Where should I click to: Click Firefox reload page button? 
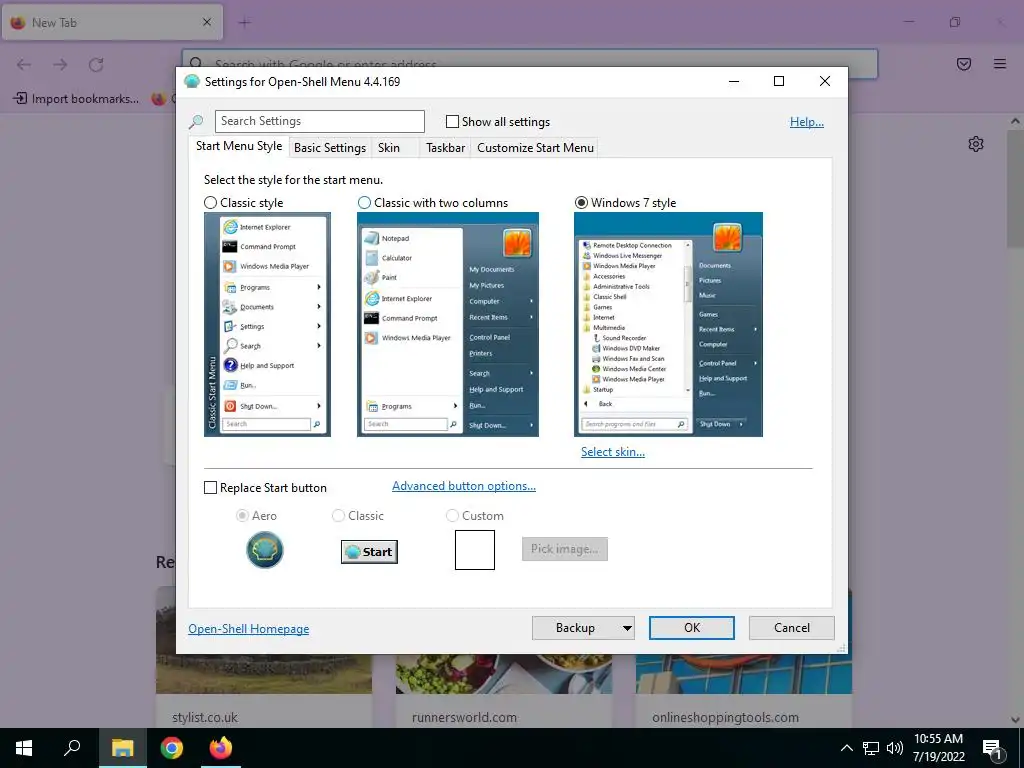coord(97,64)
